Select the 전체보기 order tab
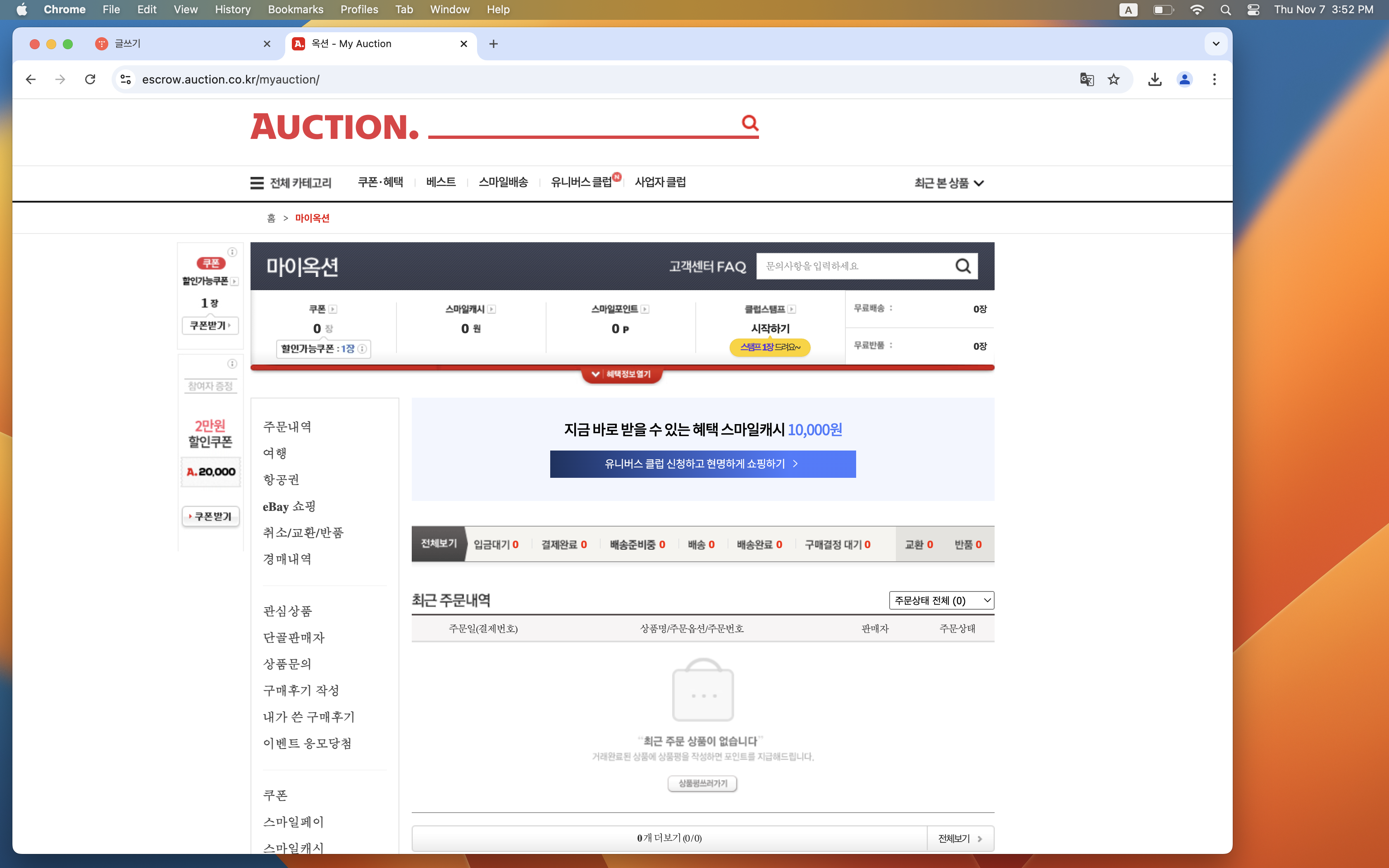 (439, 543)
